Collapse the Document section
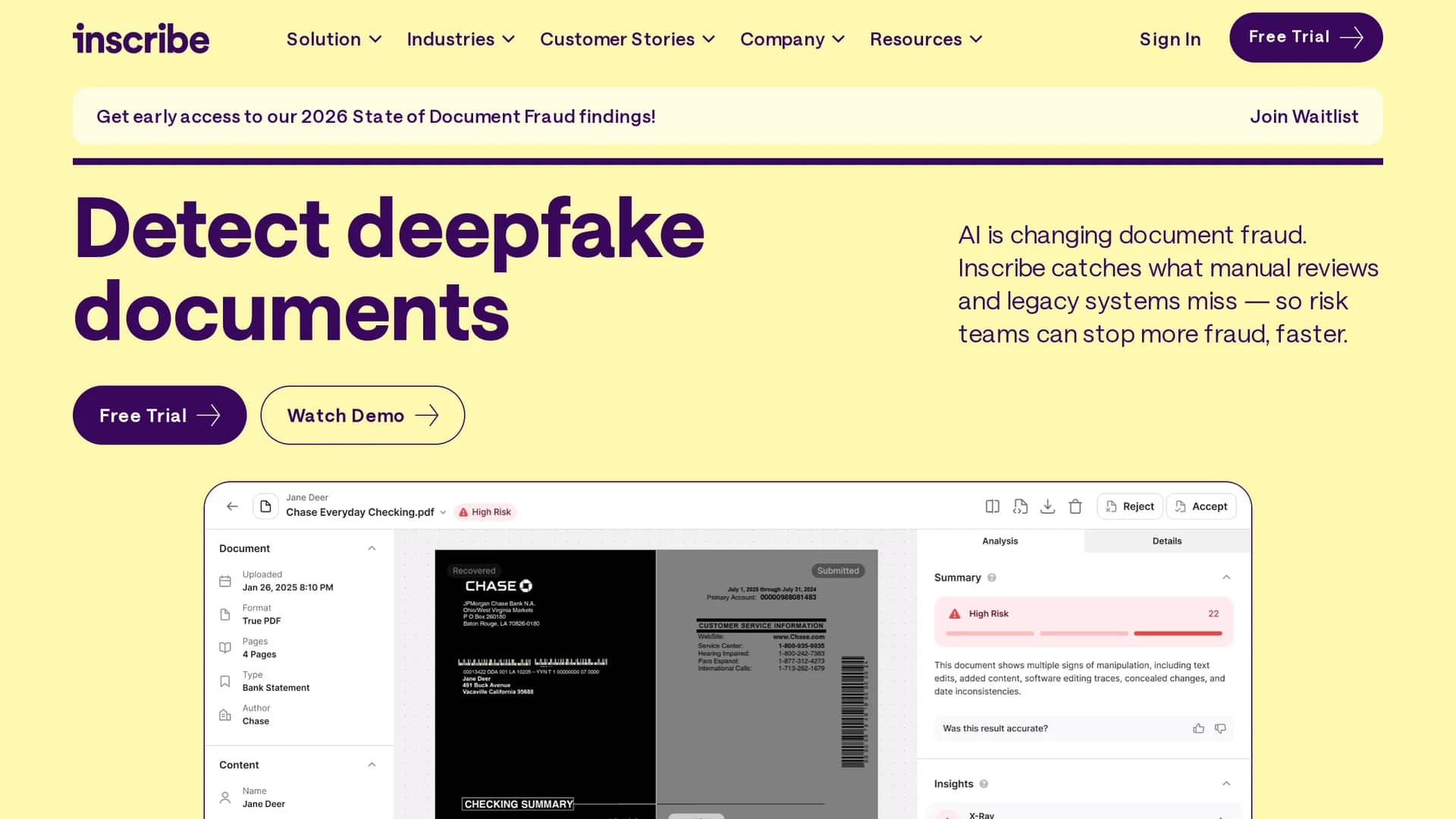Image resolution: width=1456 pixels, height=819 pixels. pyautogui.click(x=372, y=548)
